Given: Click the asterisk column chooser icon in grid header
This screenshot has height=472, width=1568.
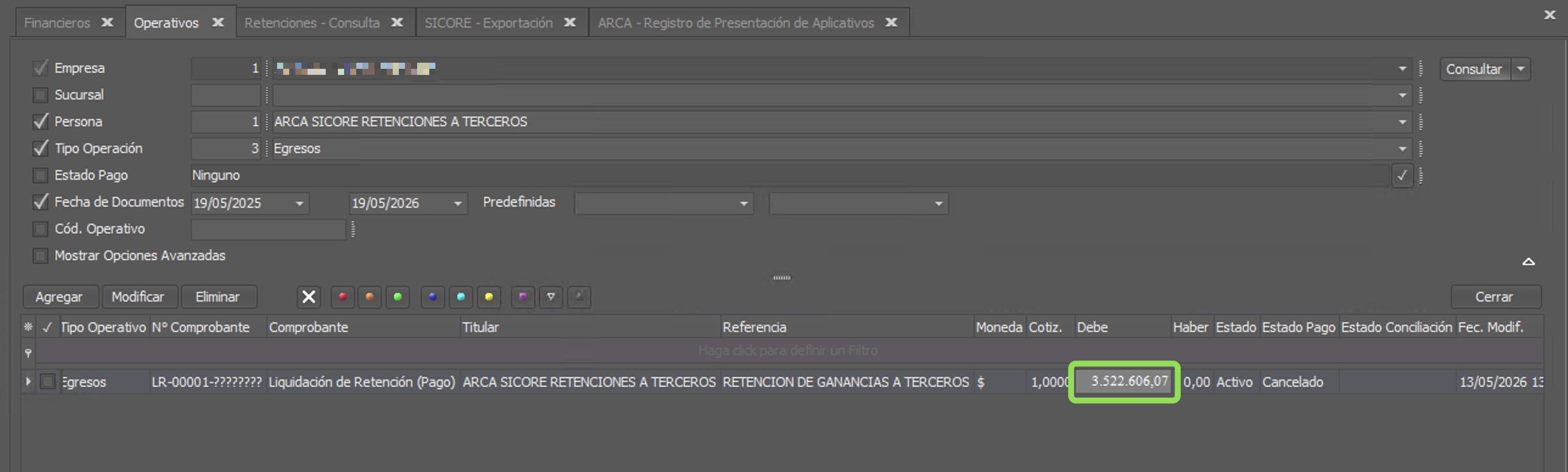Looking at the screenshot, I should coord(28,327).
